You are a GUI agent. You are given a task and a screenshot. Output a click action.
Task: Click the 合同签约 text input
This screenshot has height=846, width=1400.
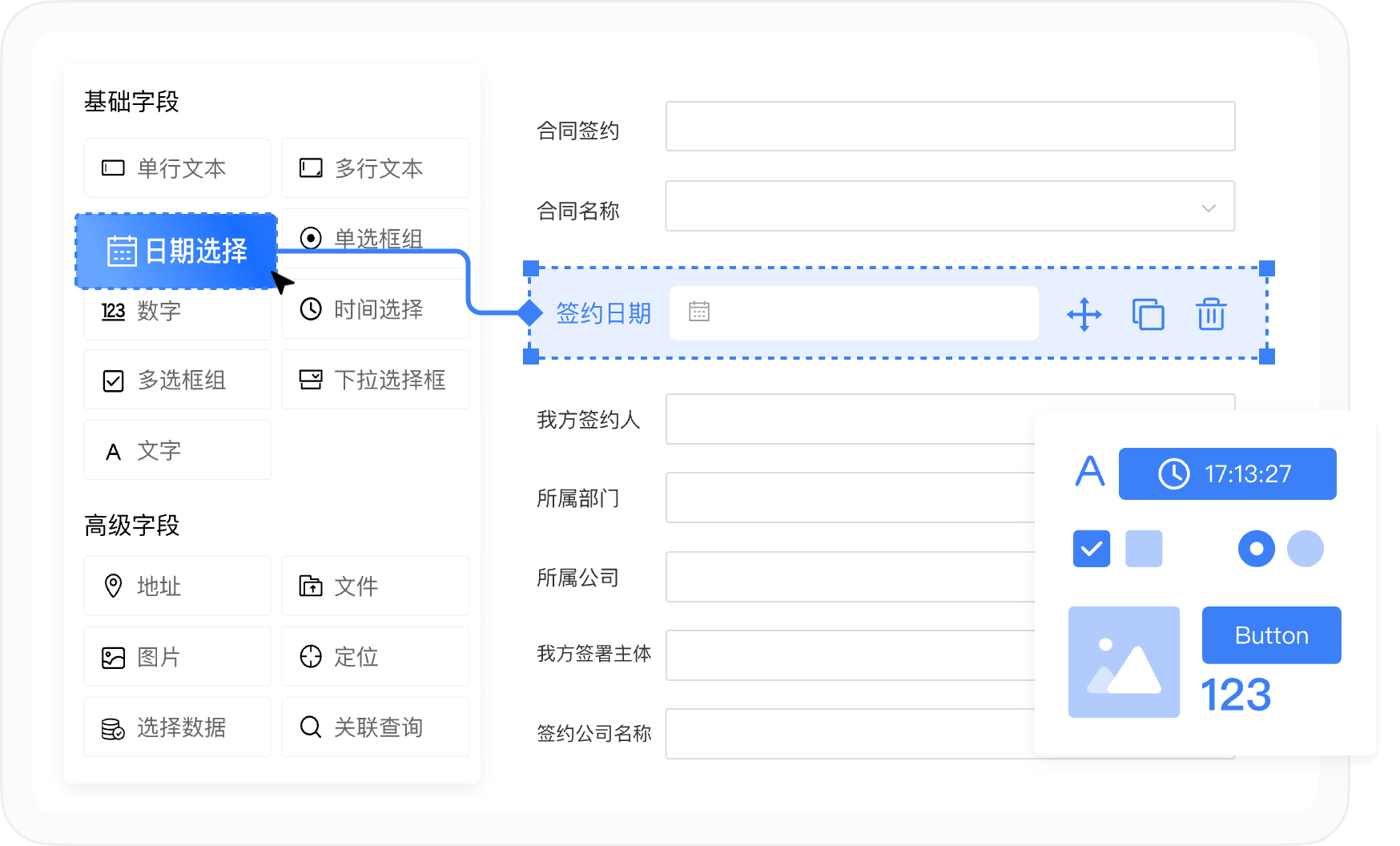coord(950,127)
